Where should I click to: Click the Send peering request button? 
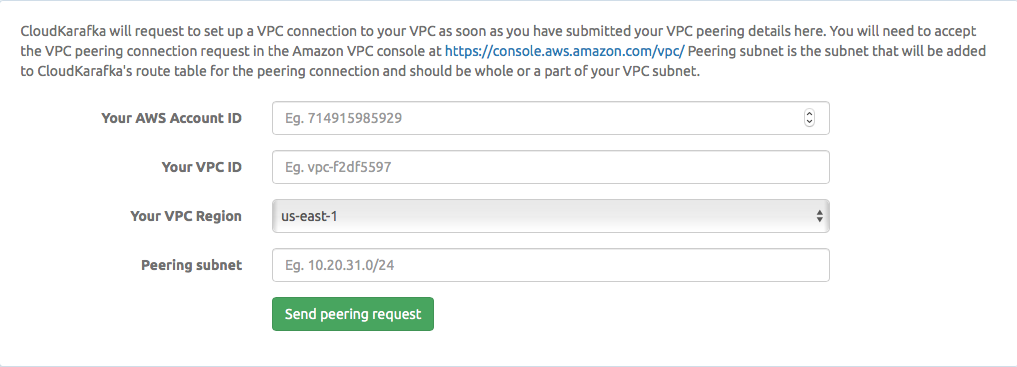pos(353,314)
